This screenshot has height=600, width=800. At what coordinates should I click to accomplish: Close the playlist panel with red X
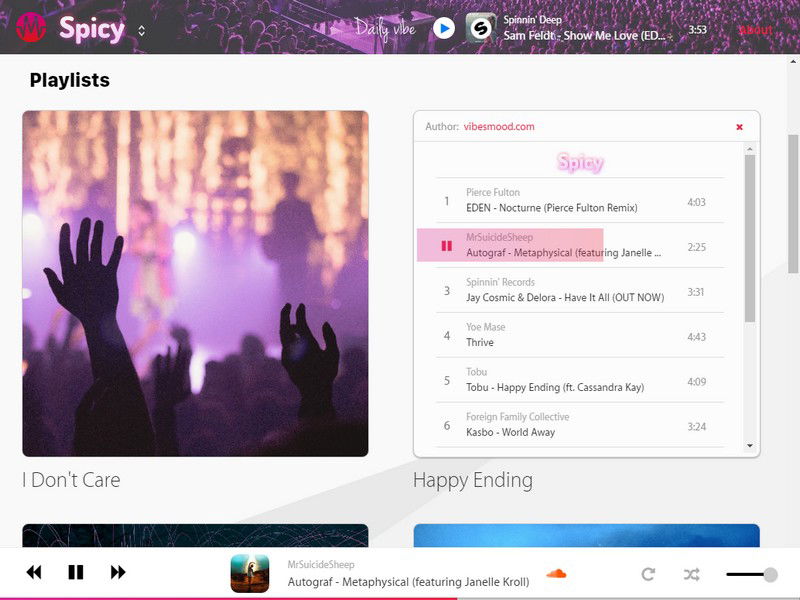pyautogui.click(x=739, y=127)
